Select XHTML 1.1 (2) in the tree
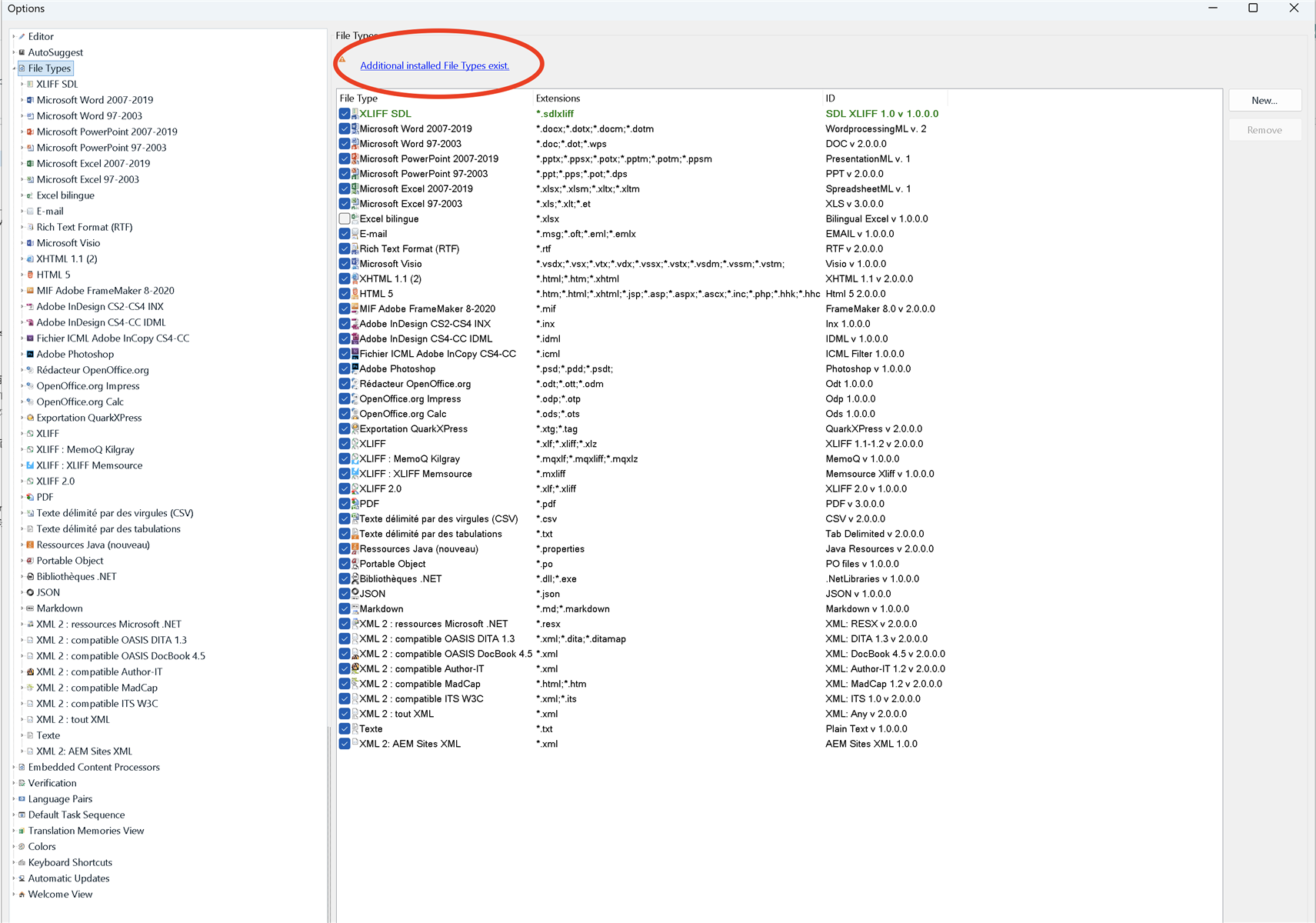Image resolution: width=1316 pixels, height=923 pixels. (67, 258)
